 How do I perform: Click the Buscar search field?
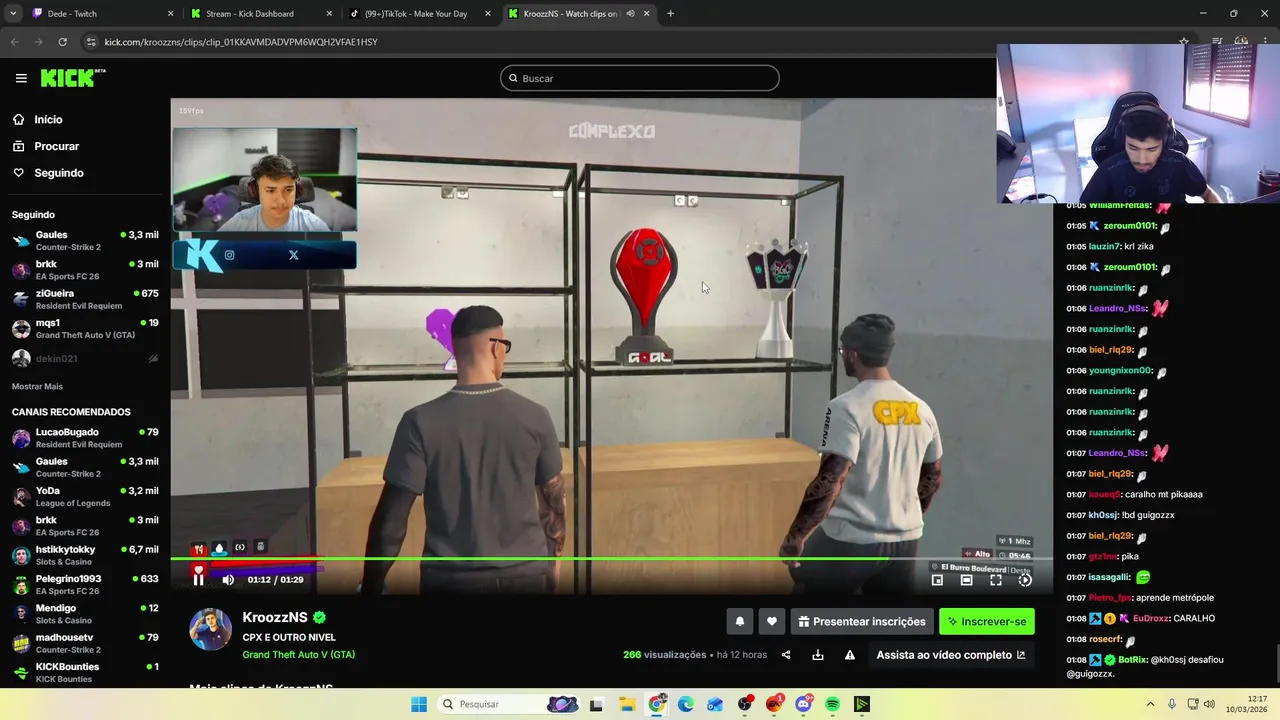pos(639,78)
